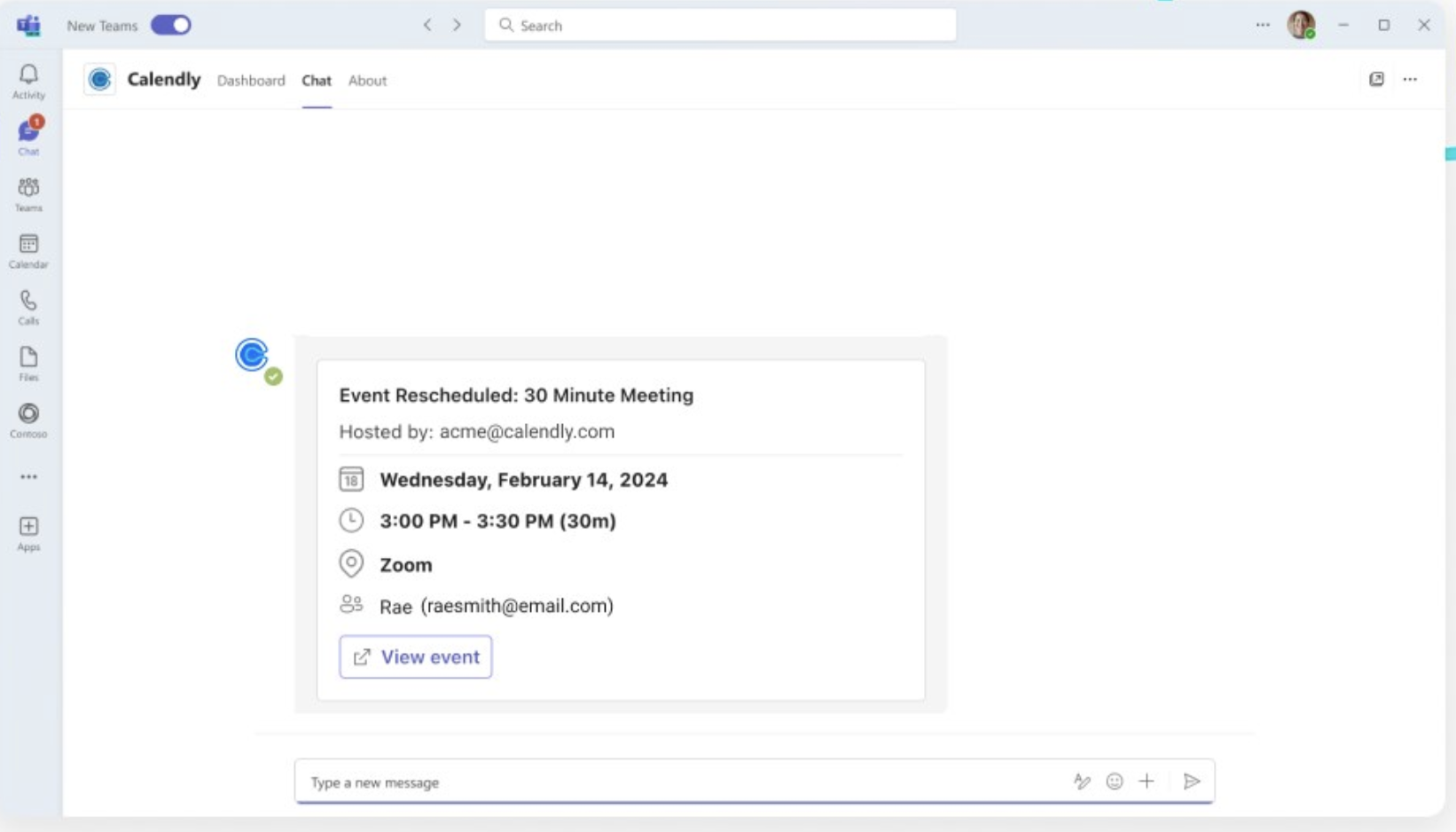Click the Microsoft Teams logo
Screen dimensions: 1456x832
click(x=28, y=26)
